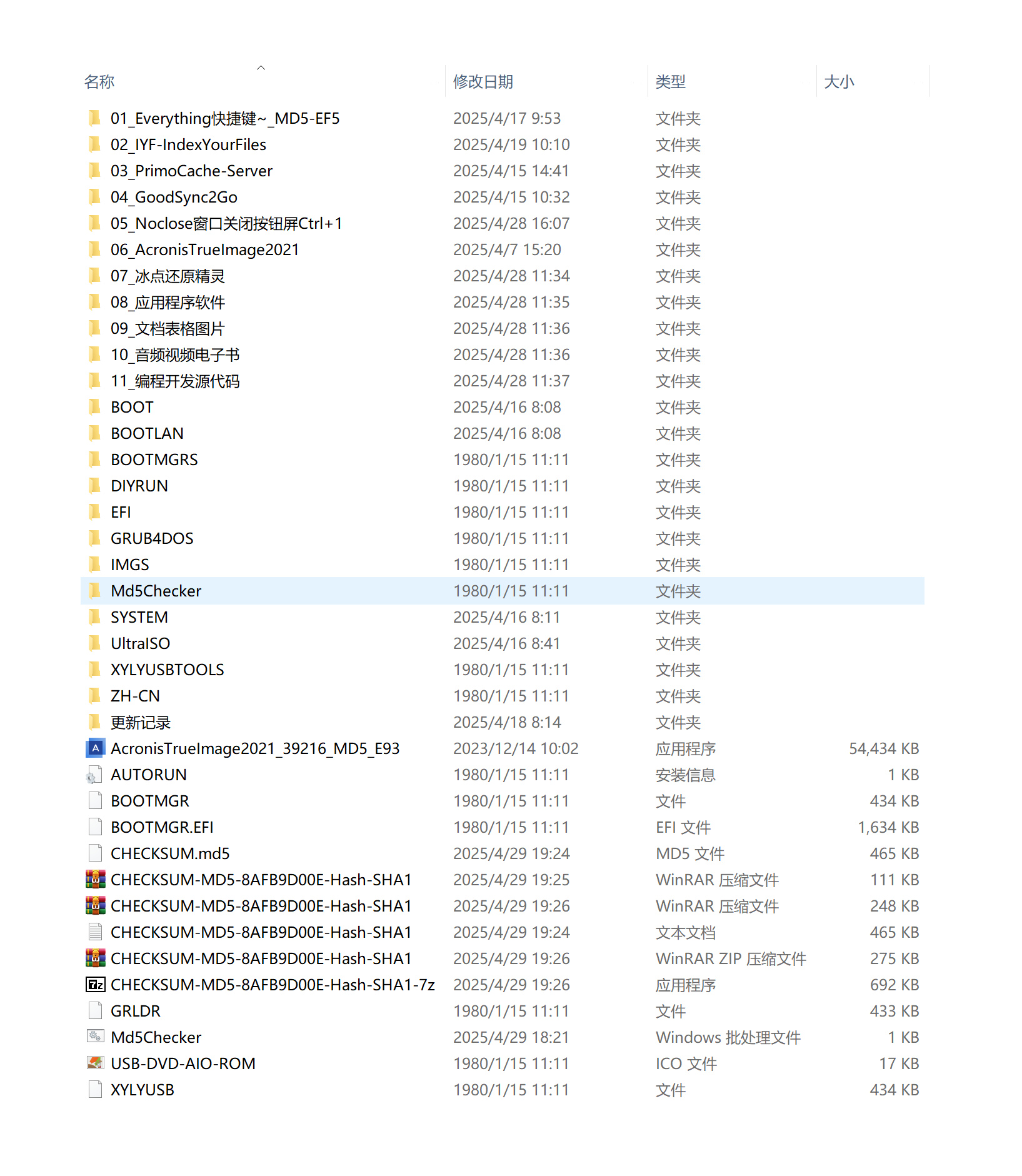This screenshot has height=1176, width=1022.
Task: Select the 10_音频视频电子书 folder icon
Action: [x=94, y=354]
